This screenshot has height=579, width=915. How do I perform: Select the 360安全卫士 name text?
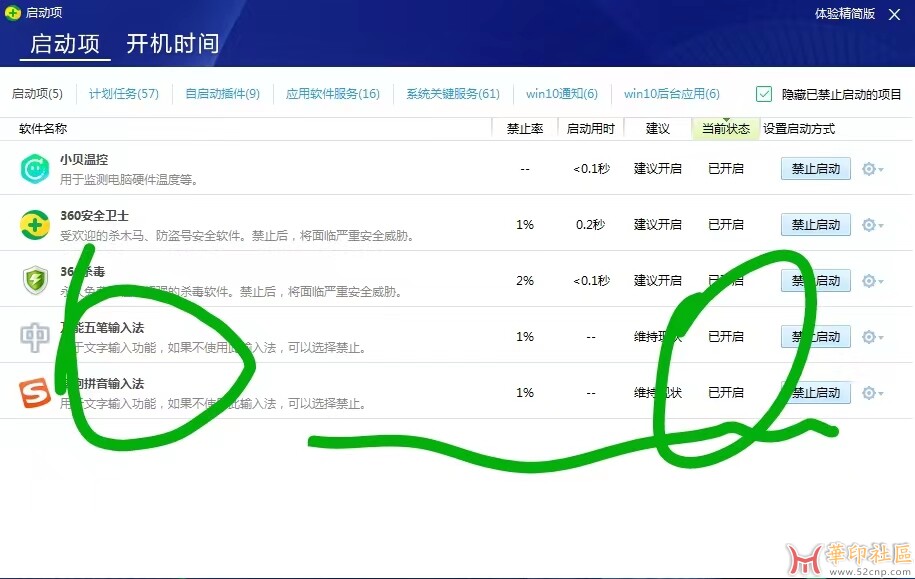pyautogui.click(x=95, y=215)
